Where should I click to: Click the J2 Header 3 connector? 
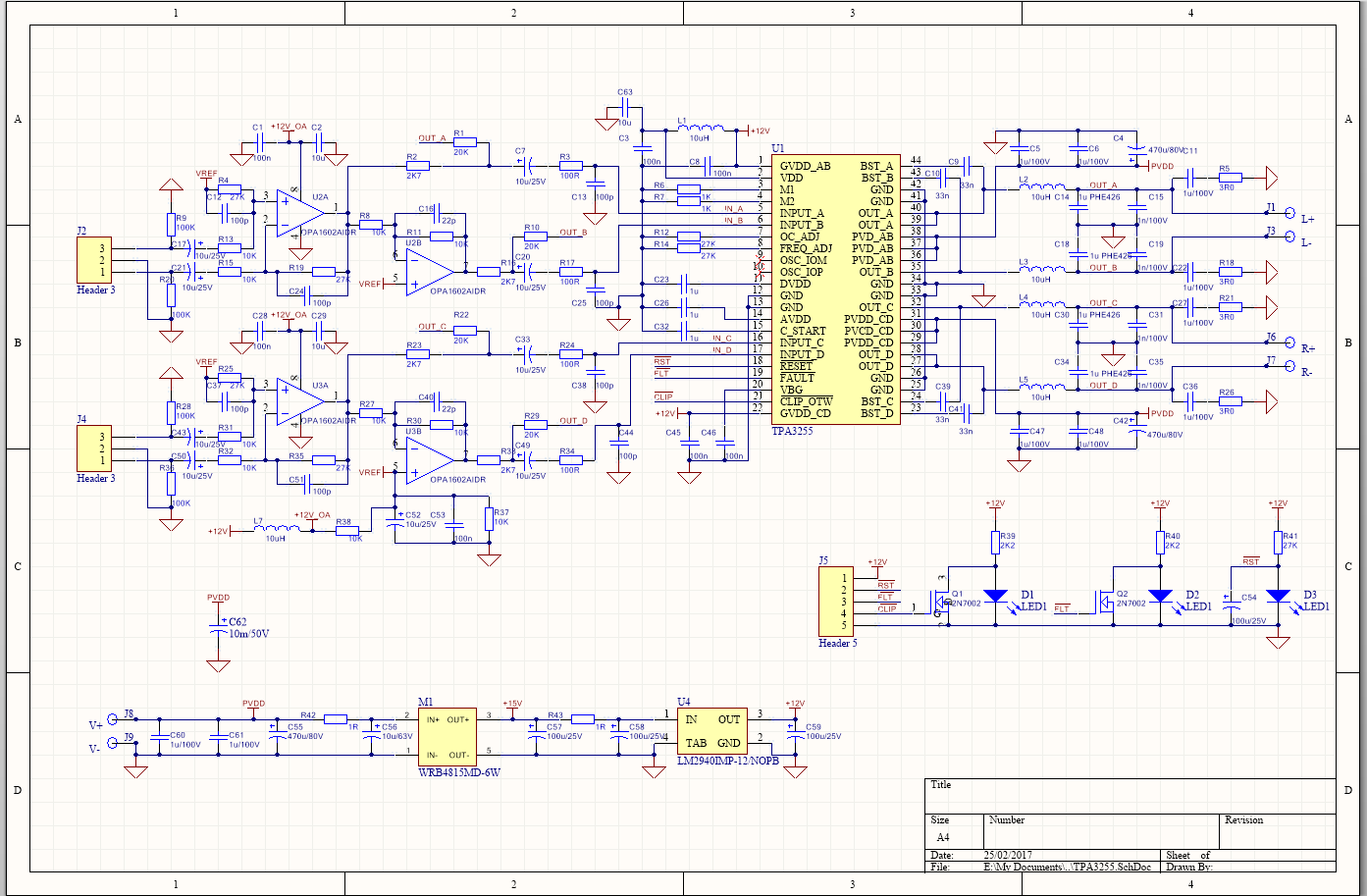96,260
